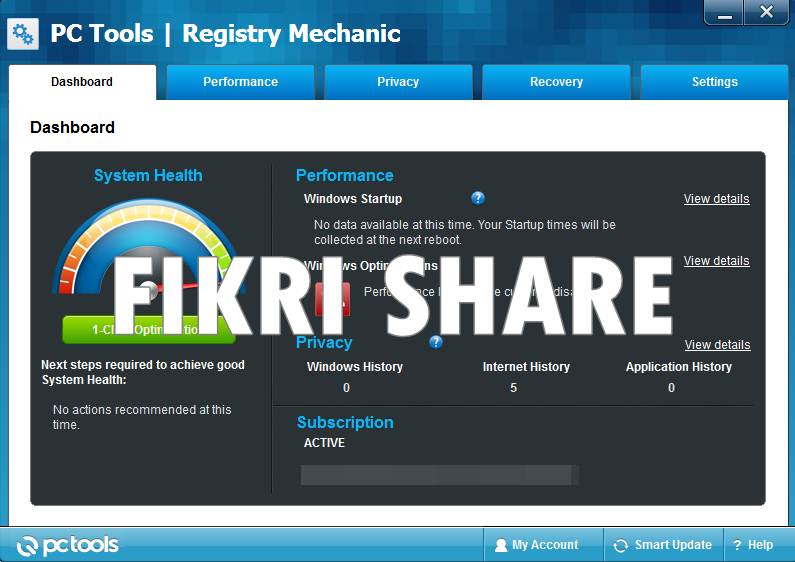Click the Application History label
Screen dimensions: 795x562
(679, 367)
